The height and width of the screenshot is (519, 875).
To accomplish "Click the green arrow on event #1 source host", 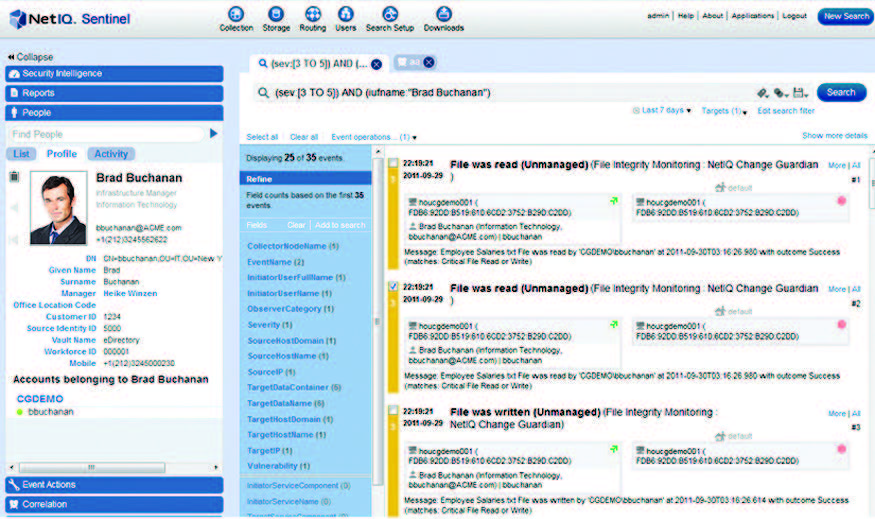I will coord(614,201).
